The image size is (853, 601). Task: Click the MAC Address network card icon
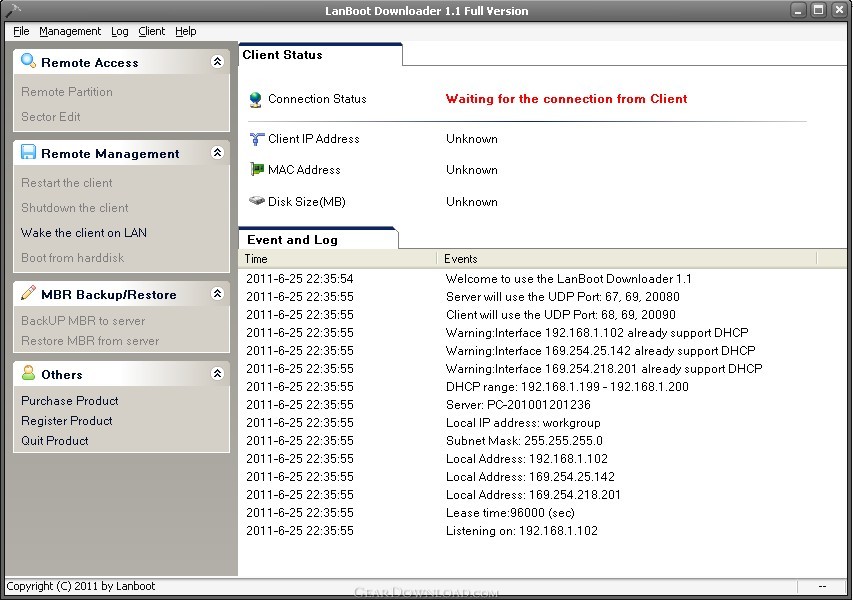(256, 170)
